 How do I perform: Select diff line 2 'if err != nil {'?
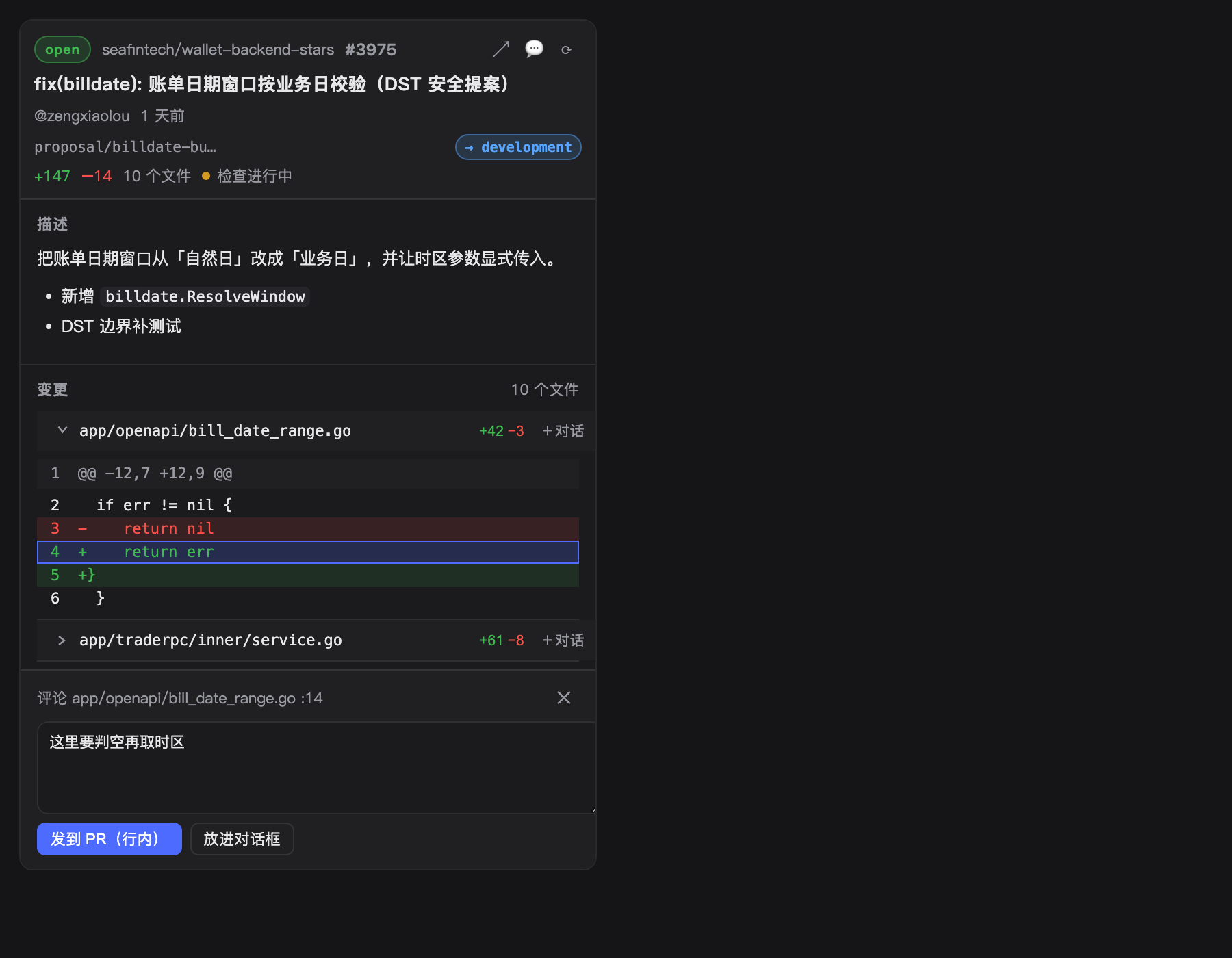pyautogui.click(x=308, y=505)
